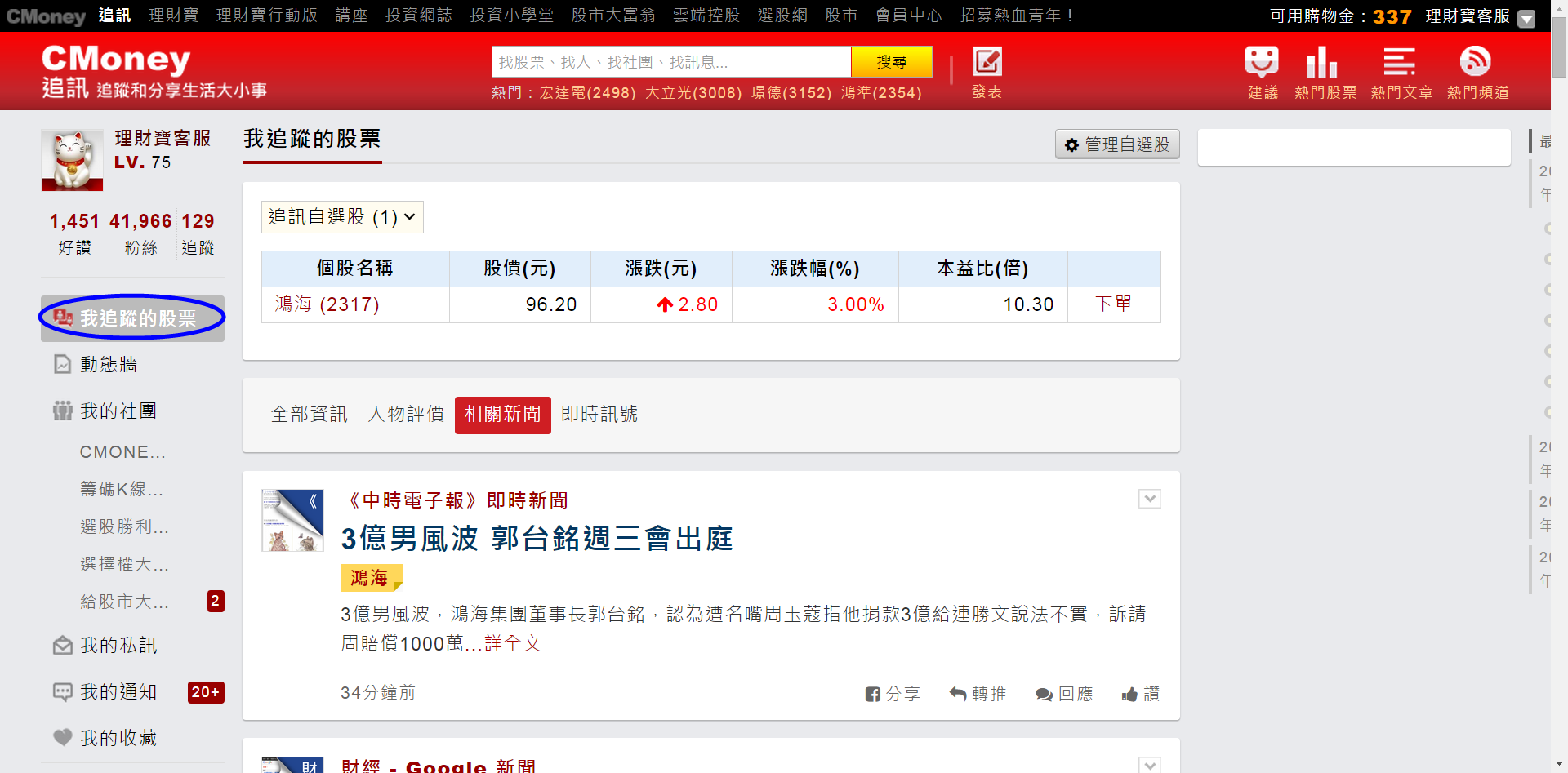Screen dimensions: 1568x773
Task: Open 投資網誌 in the top menu
Action: (x=419, y=16)
